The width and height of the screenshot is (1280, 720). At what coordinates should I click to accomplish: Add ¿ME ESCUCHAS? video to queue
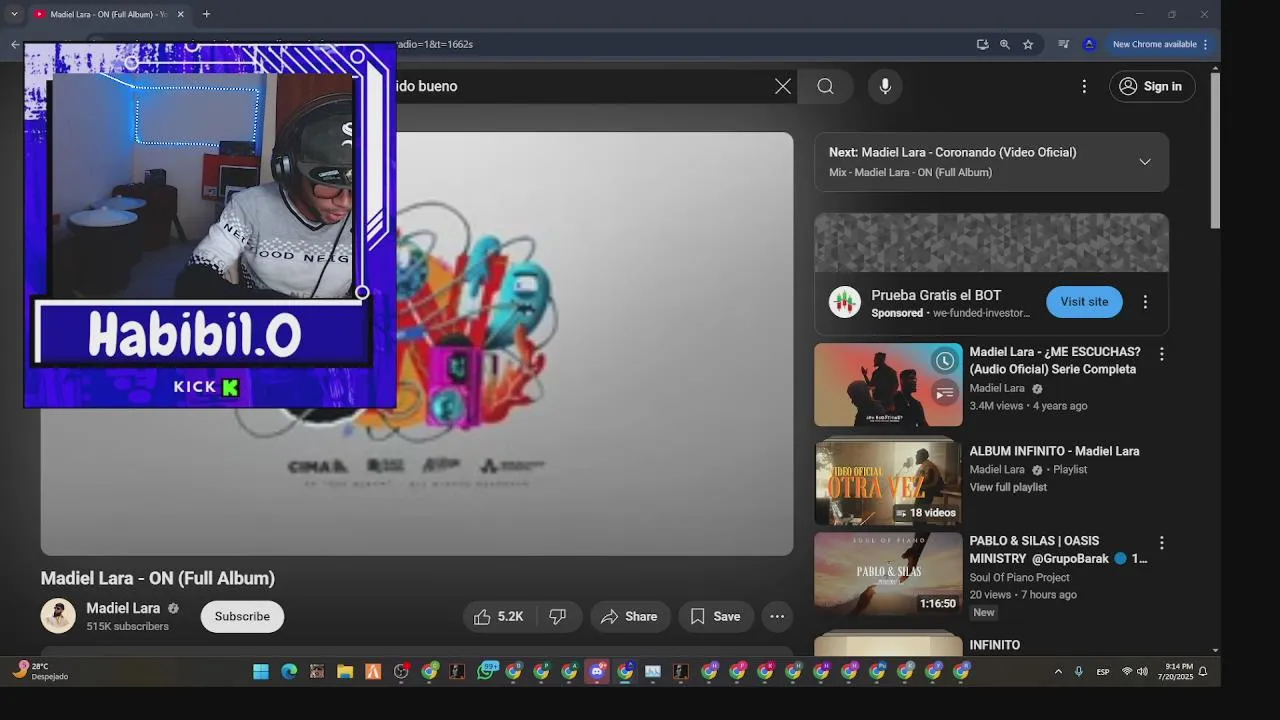(945, 393)
